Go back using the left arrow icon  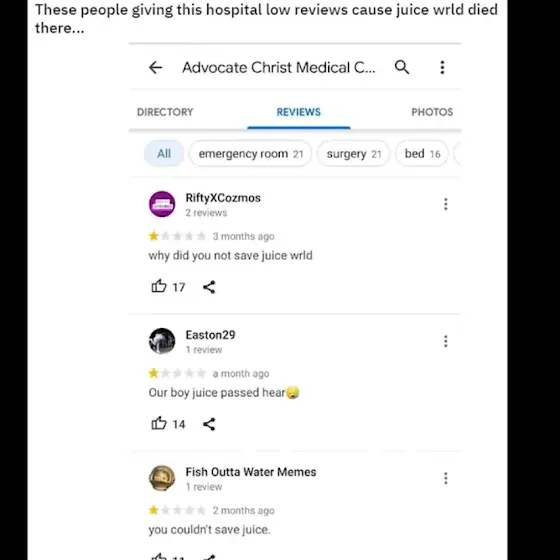pyautogui.click(x=155, y=68)
